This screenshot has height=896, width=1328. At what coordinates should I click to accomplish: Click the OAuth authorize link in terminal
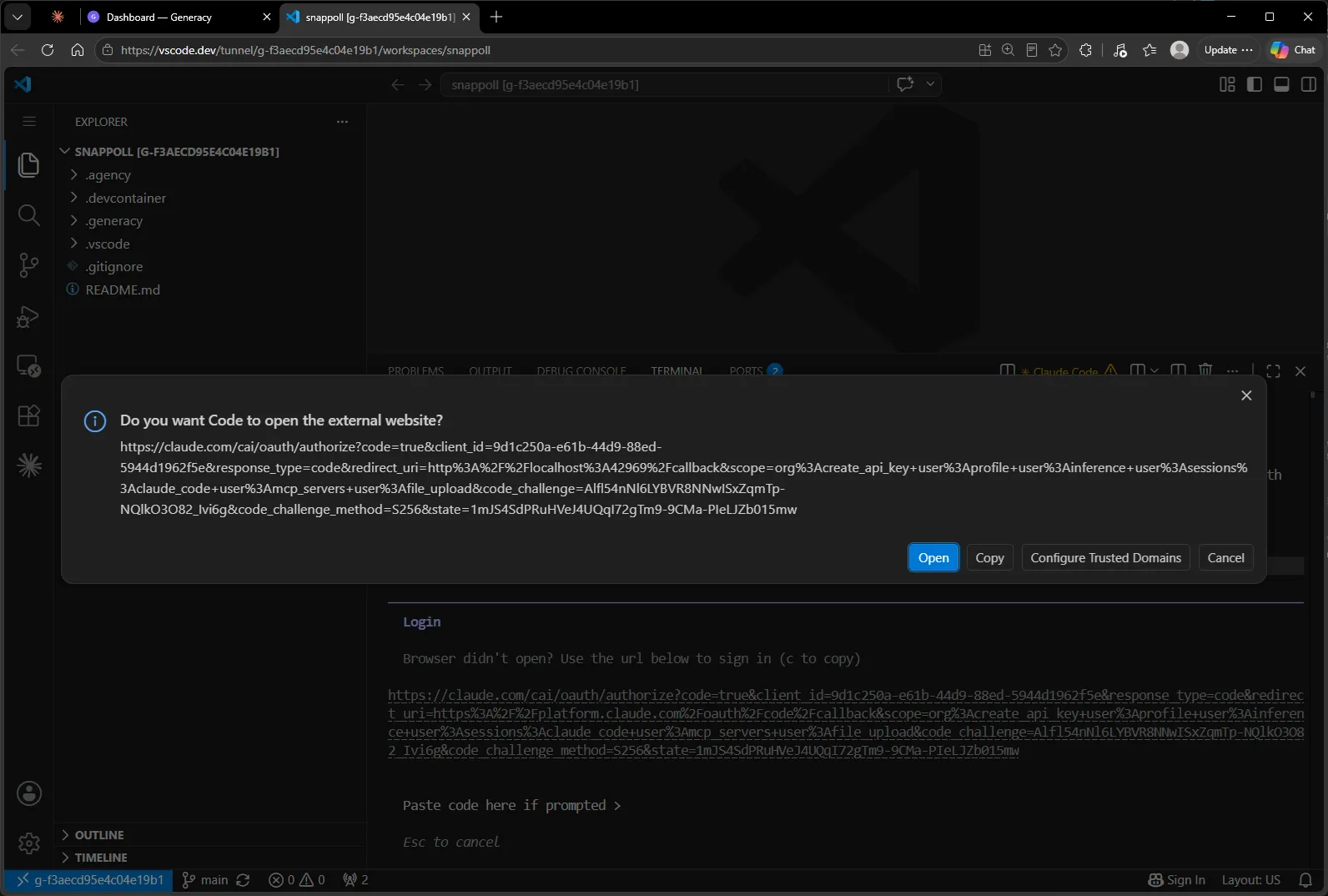(845, 722)
